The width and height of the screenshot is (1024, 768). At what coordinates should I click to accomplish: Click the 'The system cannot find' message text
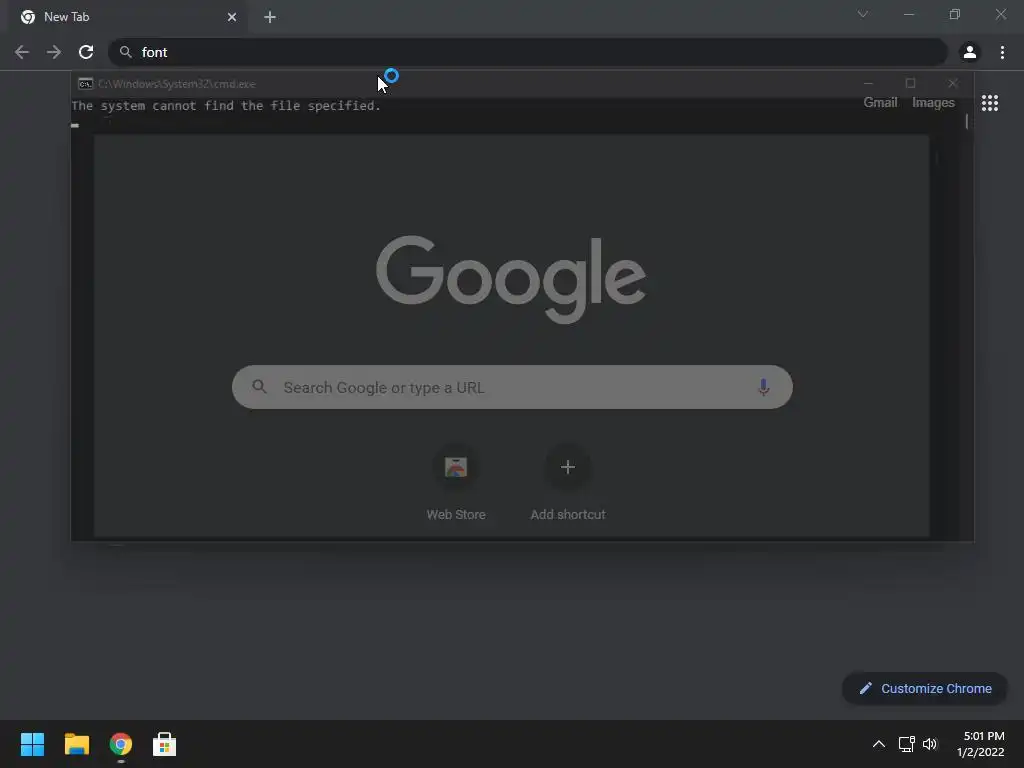coord(226,106)
